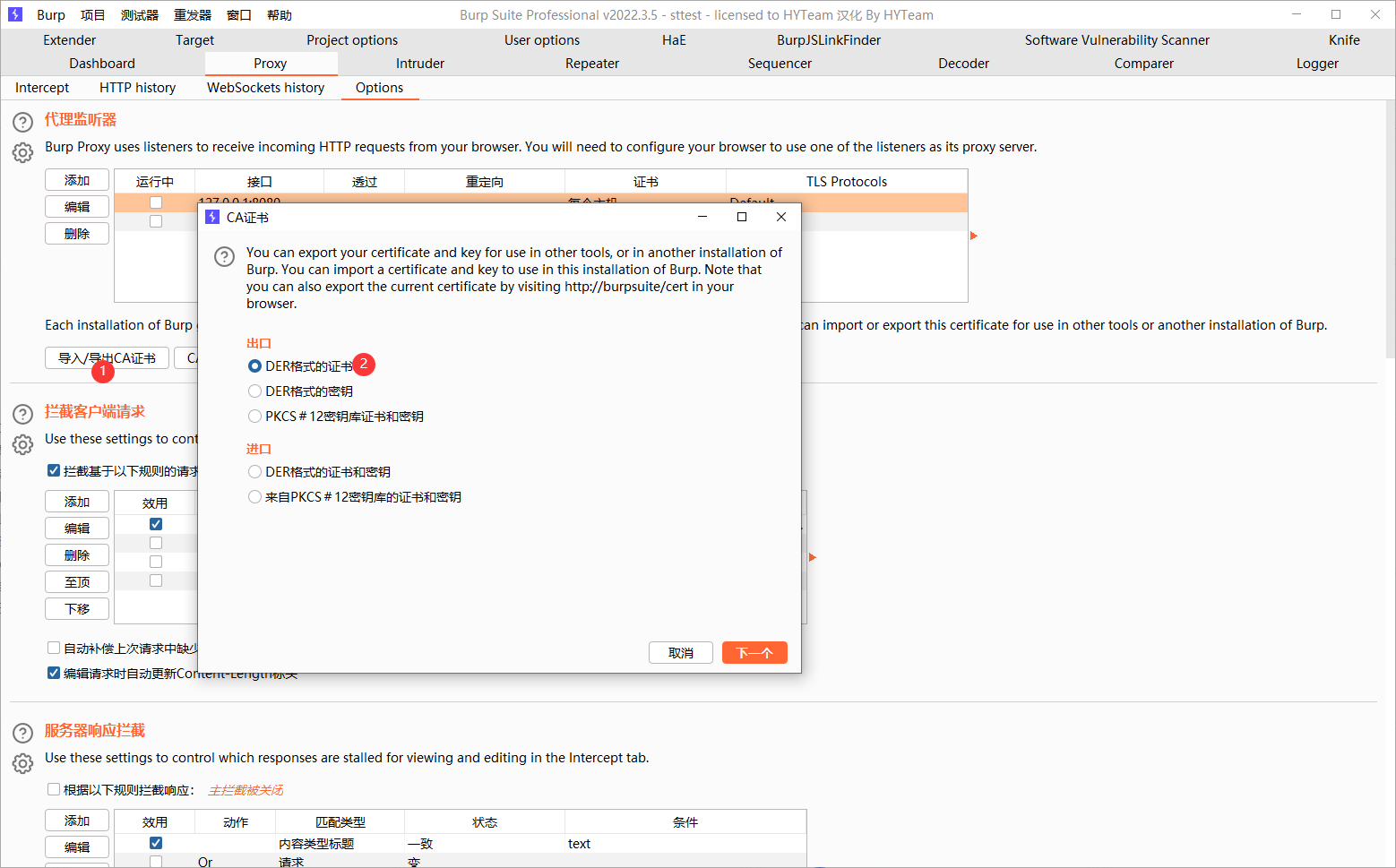Click the help icon in CA certificate dialog
The image size is (1396, 868).
(224, 257)
